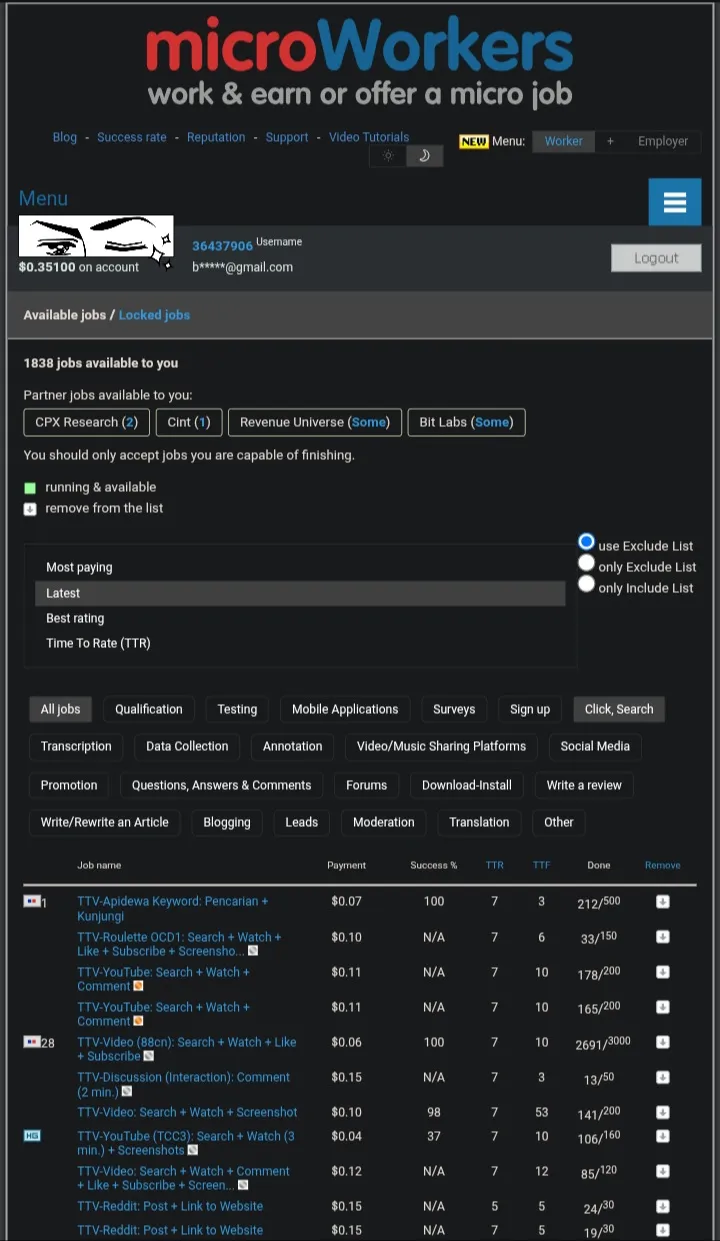Image resolution: width=720 pixels, height=1241 pixels.
Task: Select 'only Include List' radio button
Action: pyautogui.click(x=586, y=584)
